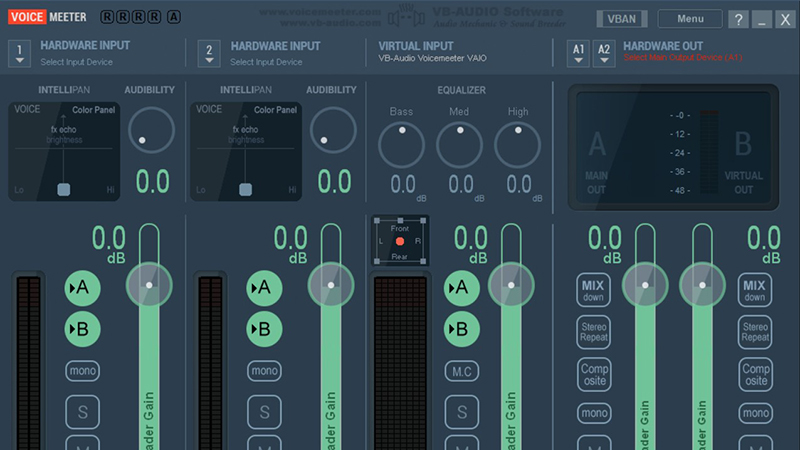
Task: Click the Med equalizer knob
Action: [x=459, y=145]
